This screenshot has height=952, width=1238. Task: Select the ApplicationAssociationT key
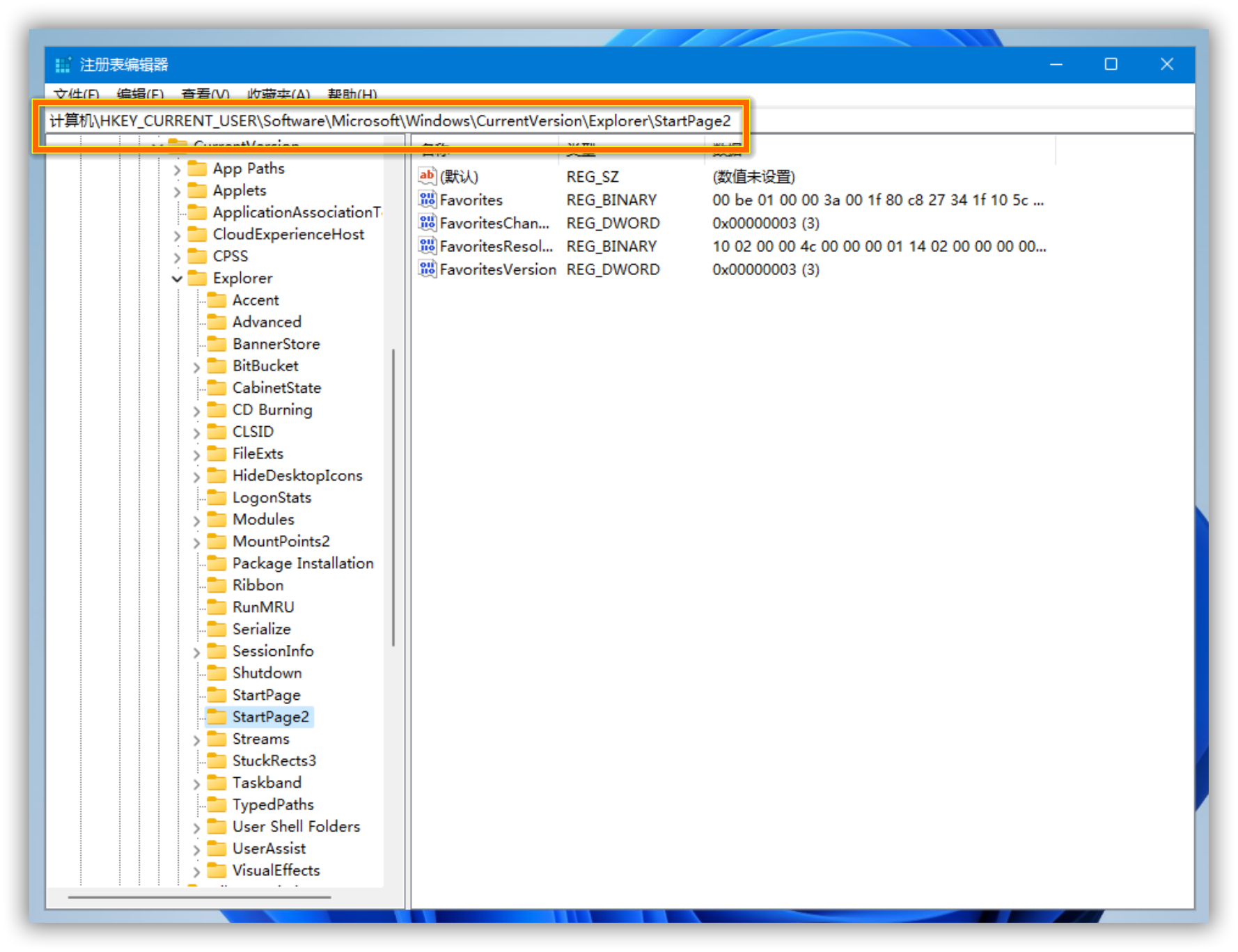(x=297, y=212)
